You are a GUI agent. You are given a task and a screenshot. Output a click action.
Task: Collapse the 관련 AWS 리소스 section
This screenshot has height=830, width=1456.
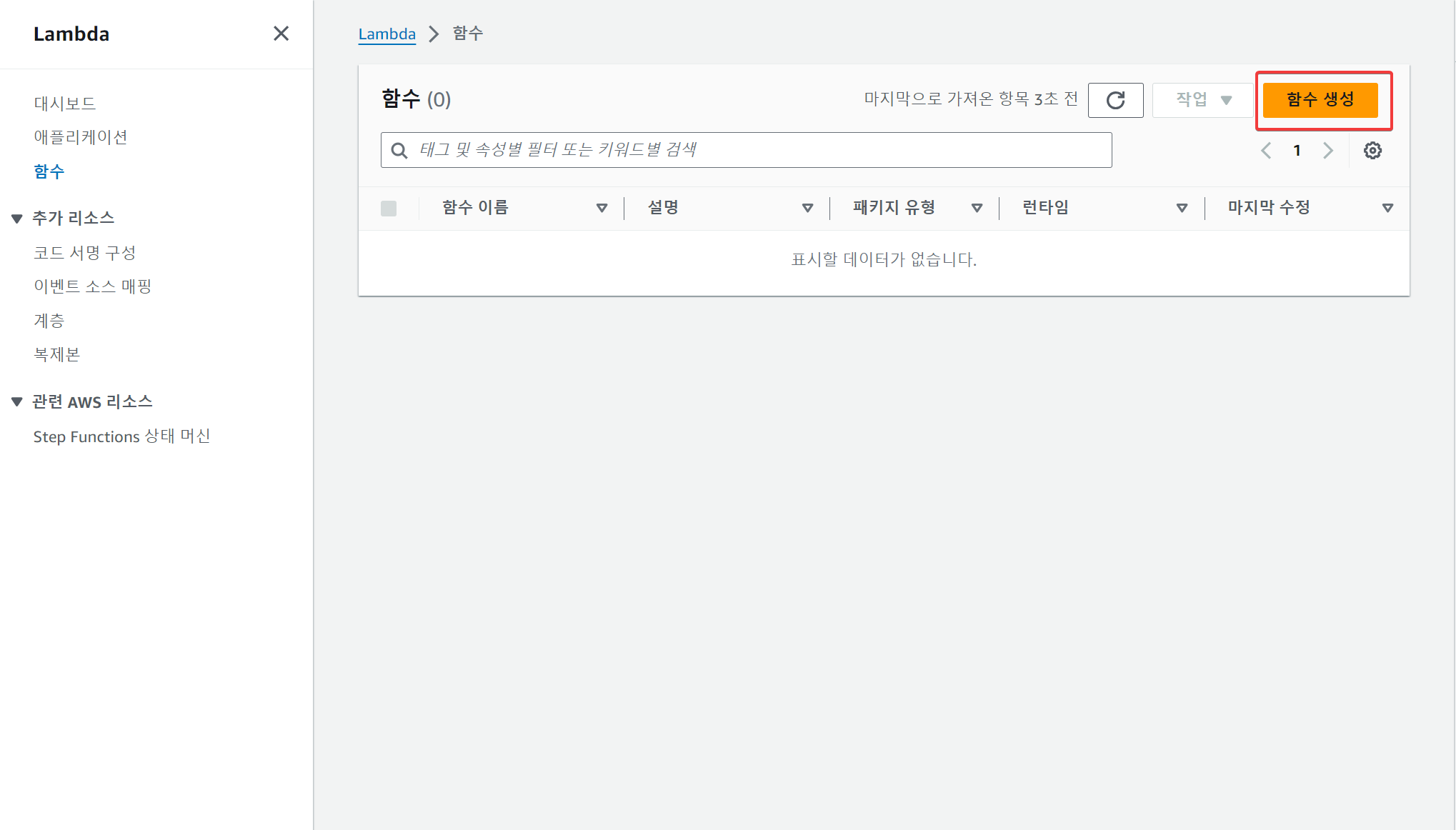coord(17,402)
